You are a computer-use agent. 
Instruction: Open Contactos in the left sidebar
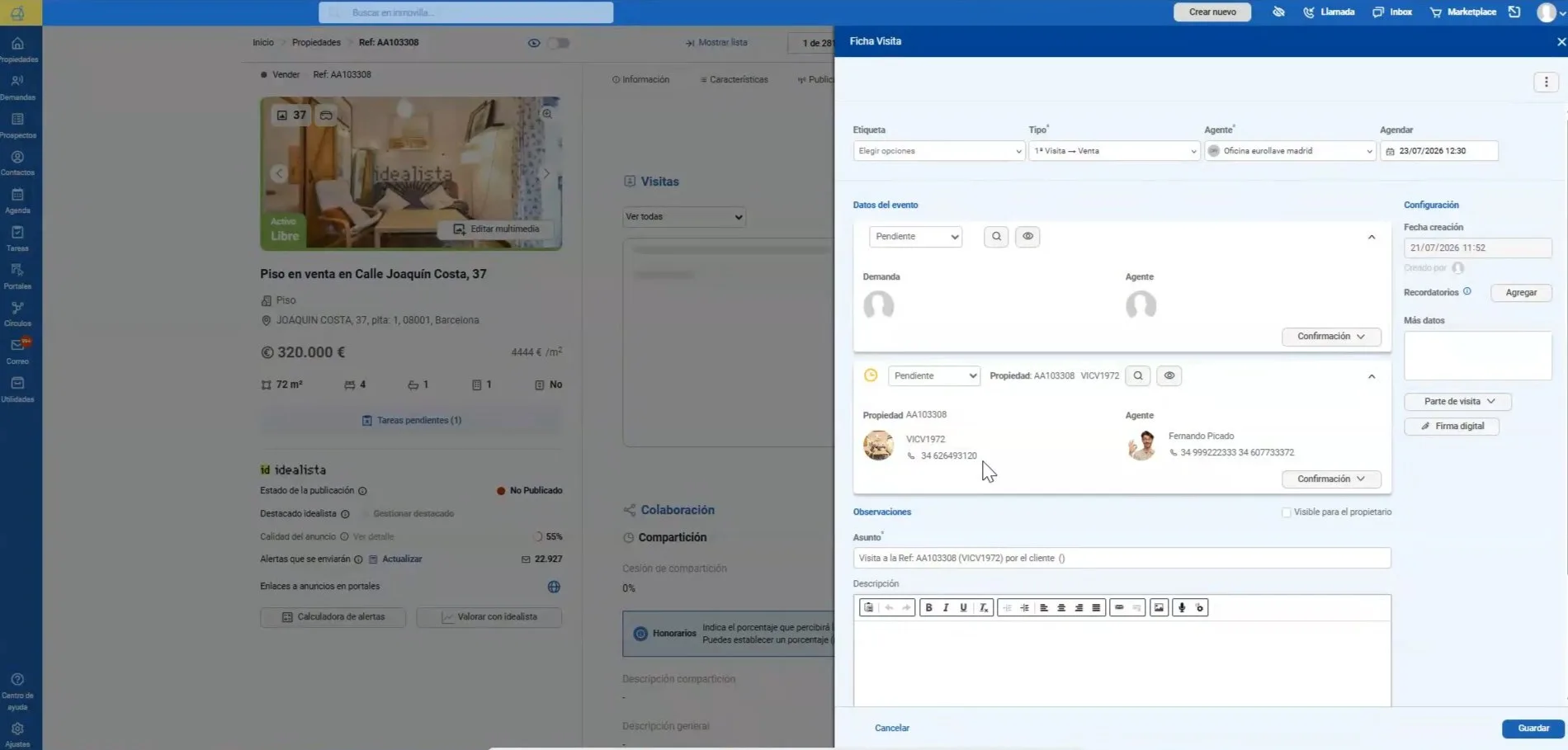point(18,163)
